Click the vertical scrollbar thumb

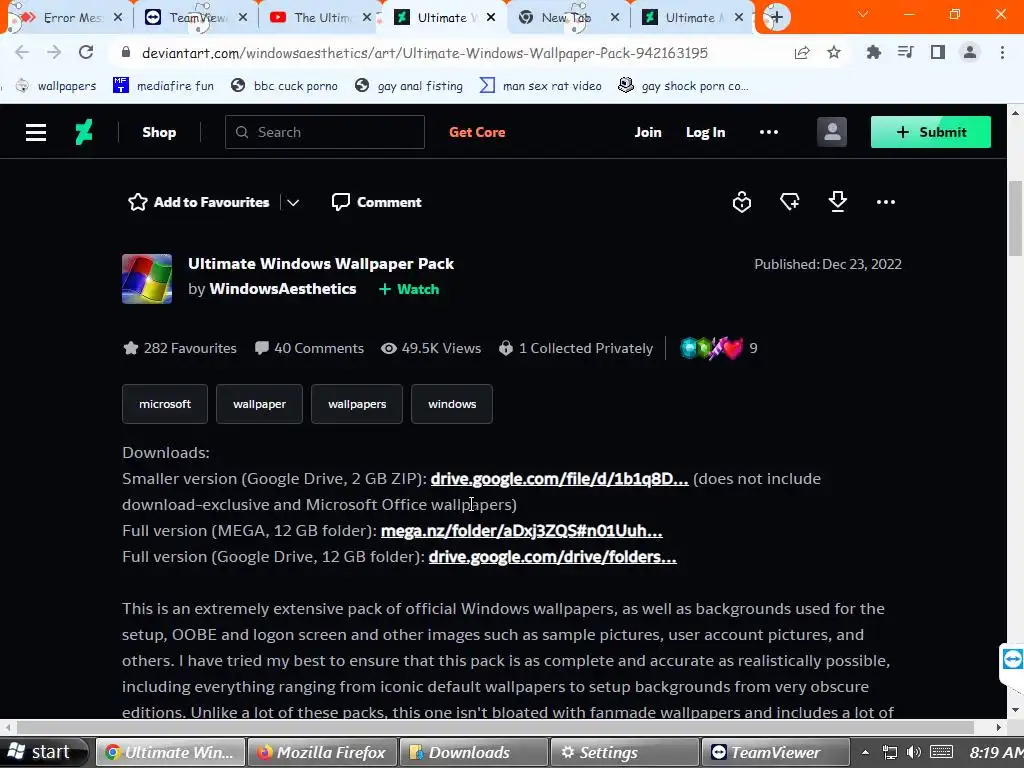point(1015,219)
